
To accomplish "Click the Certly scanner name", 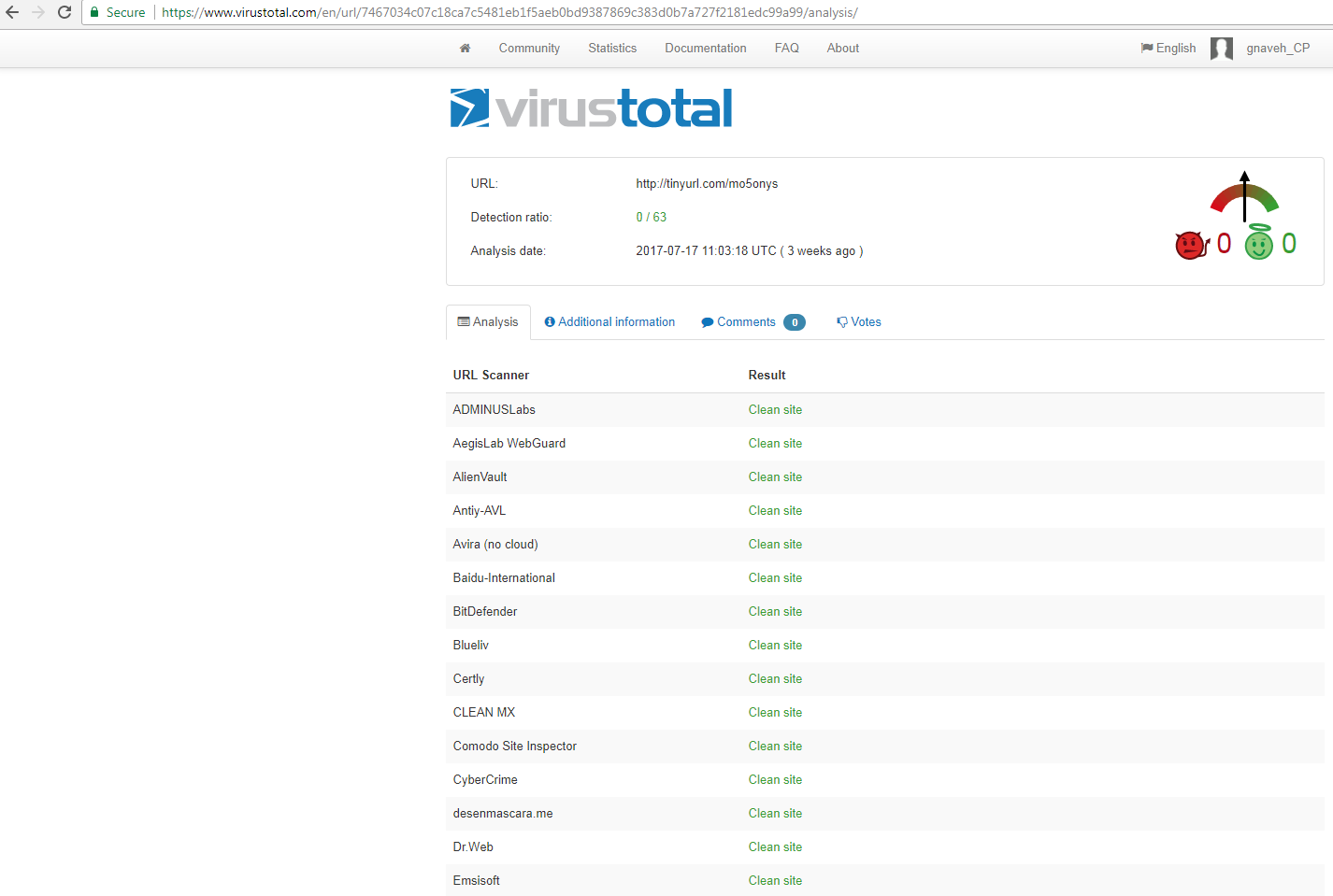I will pos(468,678).
